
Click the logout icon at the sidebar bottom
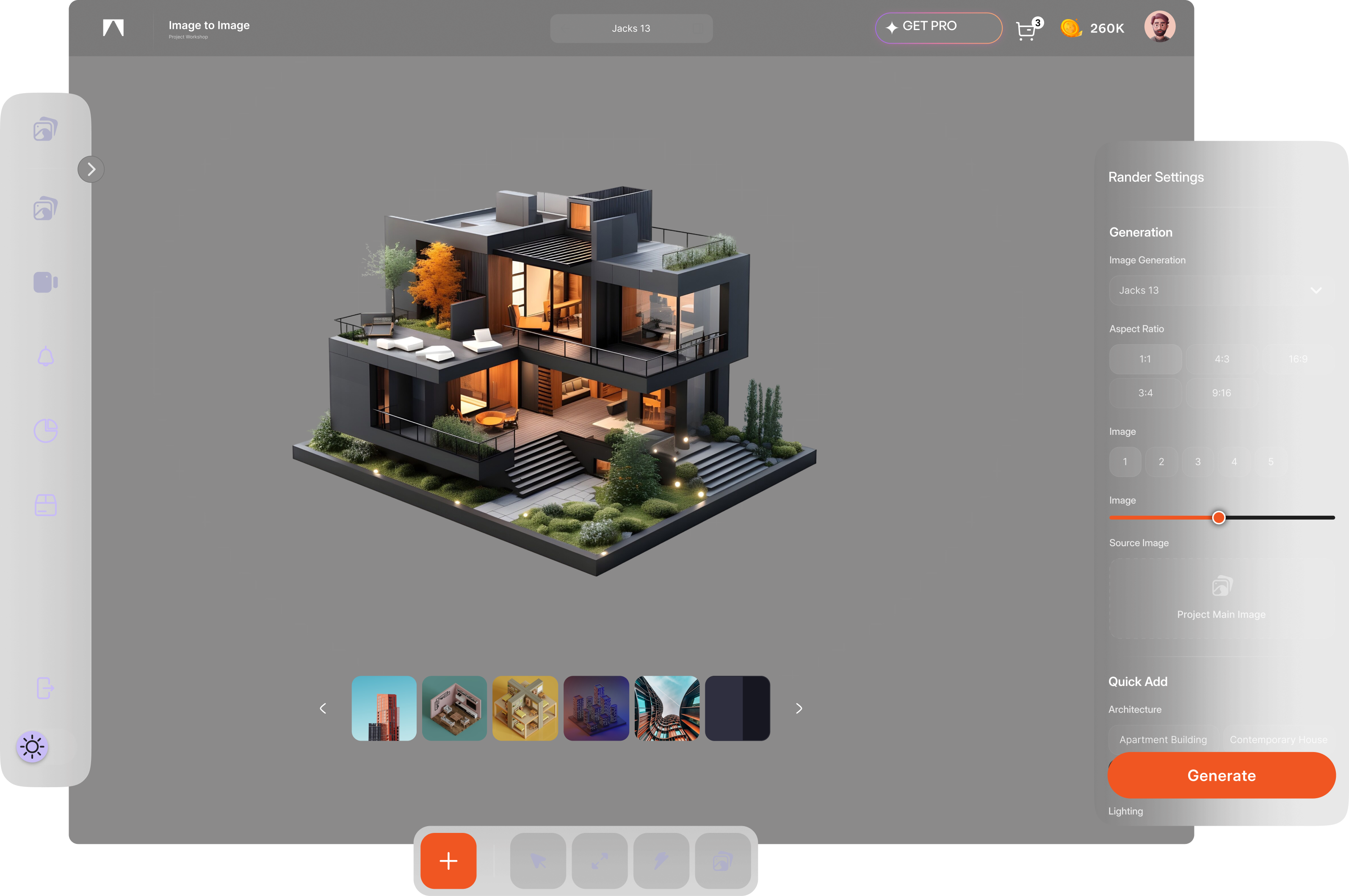click(x=46, y=689)
